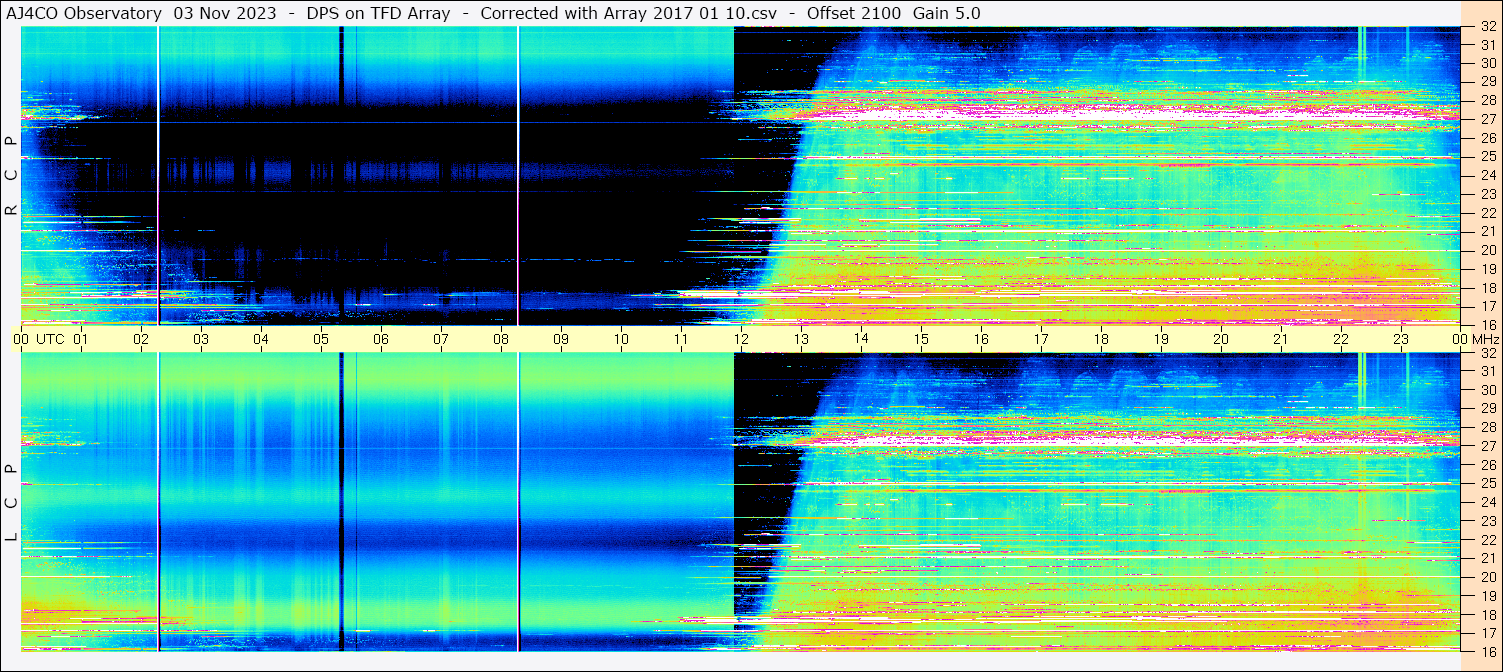
Task: Click the 25 MHz label of RCP panel
Action: pos(1487,157)
